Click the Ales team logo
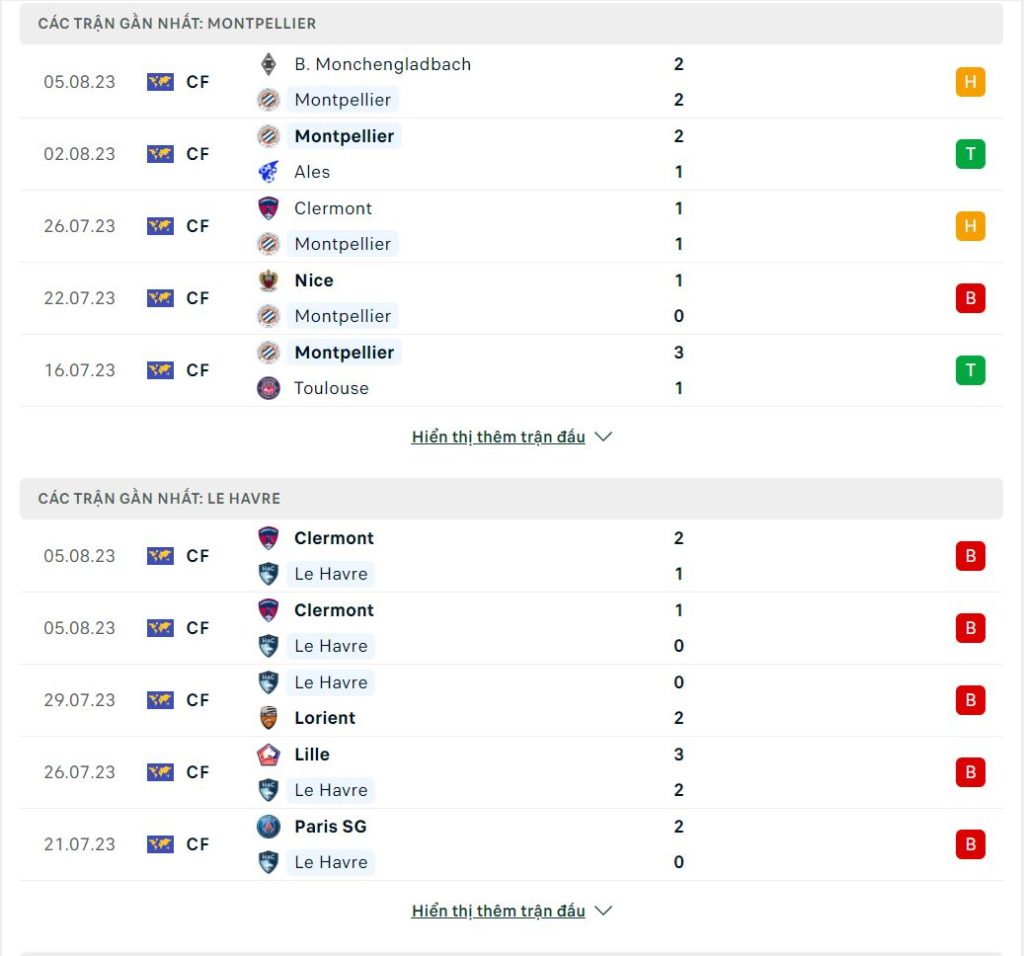 [x=268, y=172]
